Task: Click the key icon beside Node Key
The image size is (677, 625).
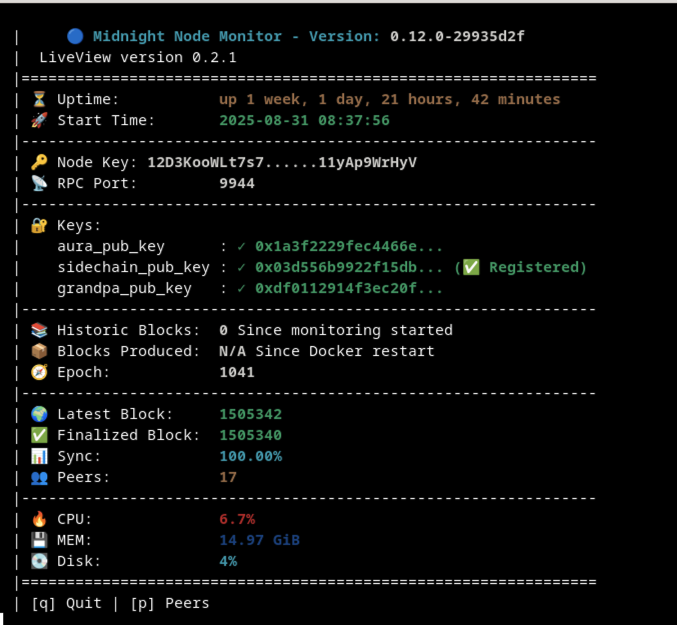Action: 39,162
